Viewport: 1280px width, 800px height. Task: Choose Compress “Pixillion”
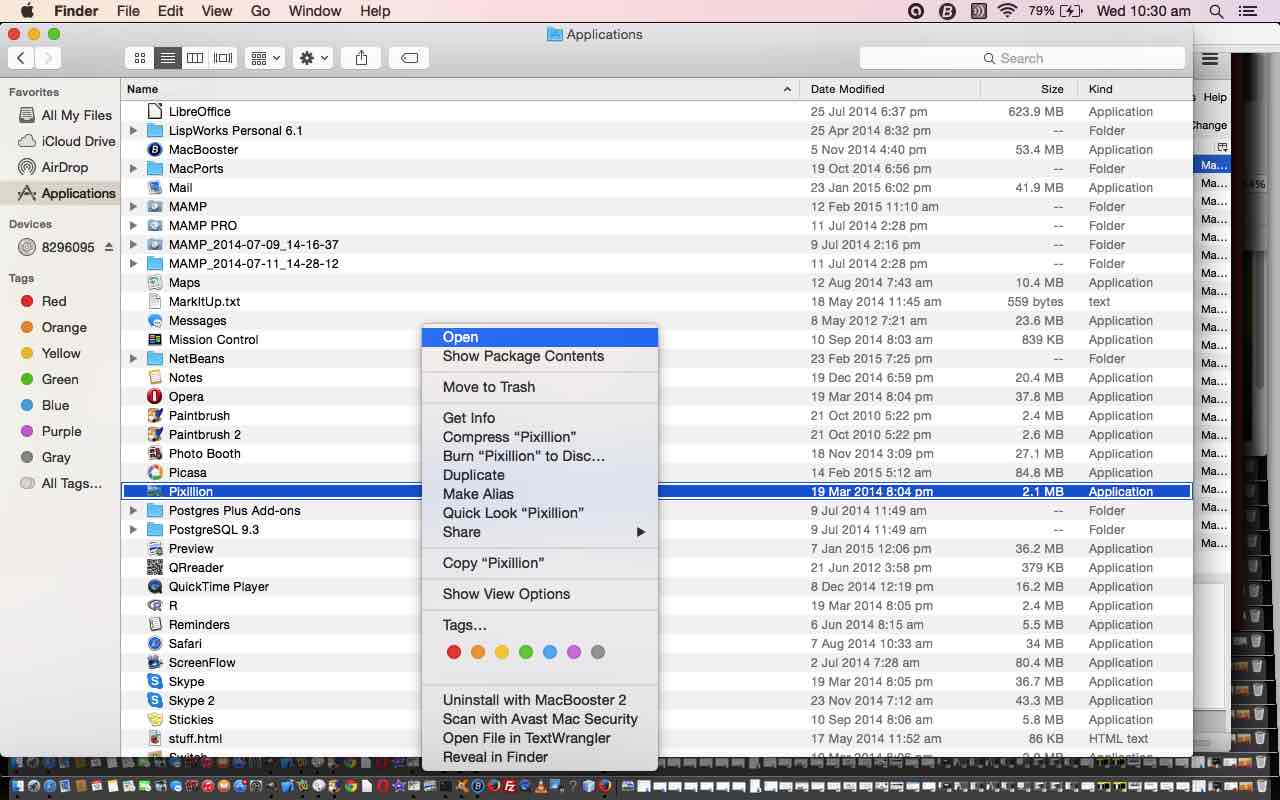[x=539, y=437]
